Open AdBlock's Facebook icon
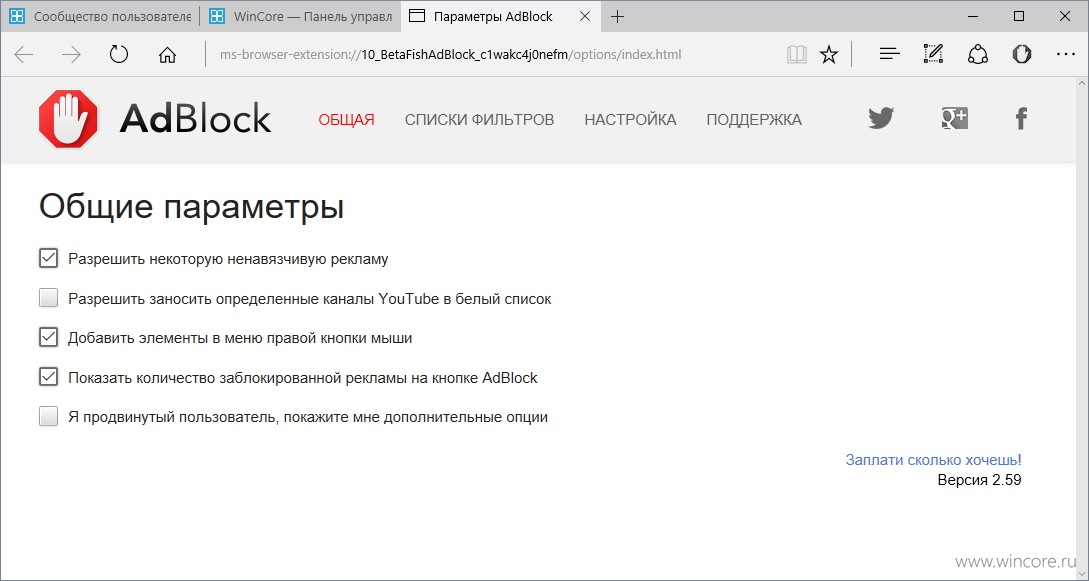Viewport: 1089px width, 581px height. pyautogui.click(x=1021, y=119)
